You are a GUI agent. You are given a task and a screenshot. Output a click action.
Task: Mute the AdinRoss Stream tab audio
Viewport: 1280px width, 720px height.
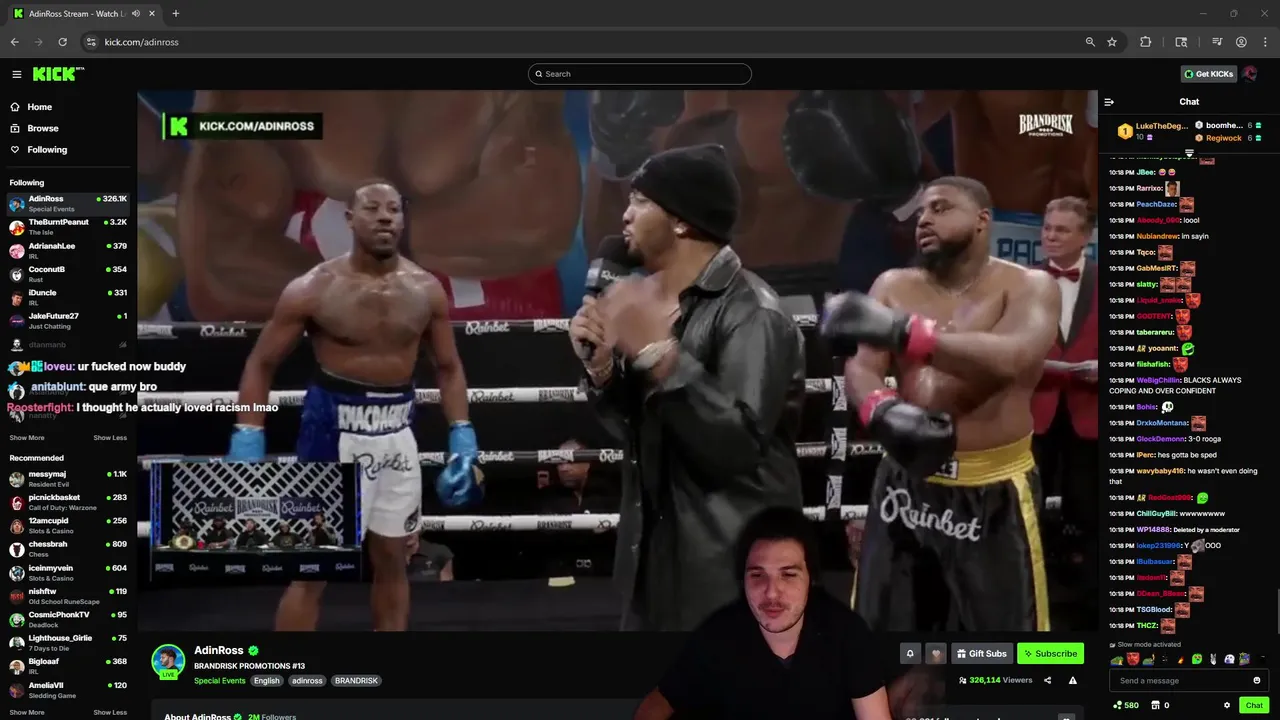pyautogui.click(x=135, y=14)
